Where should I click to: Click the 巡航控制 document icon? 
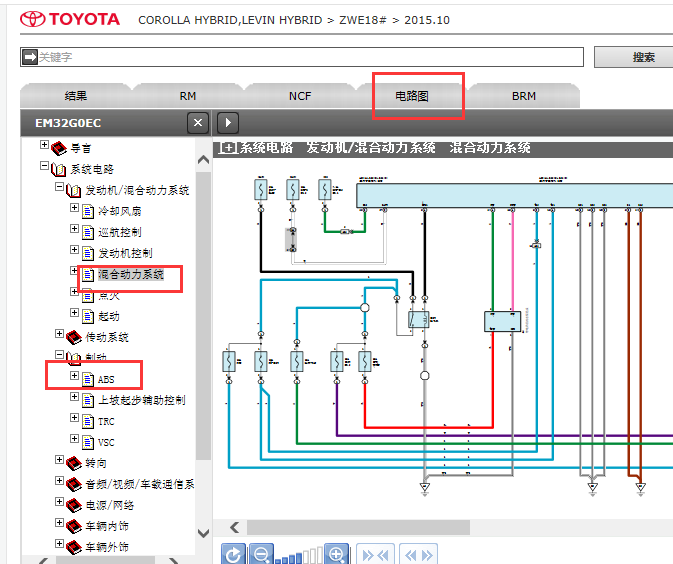88,232
